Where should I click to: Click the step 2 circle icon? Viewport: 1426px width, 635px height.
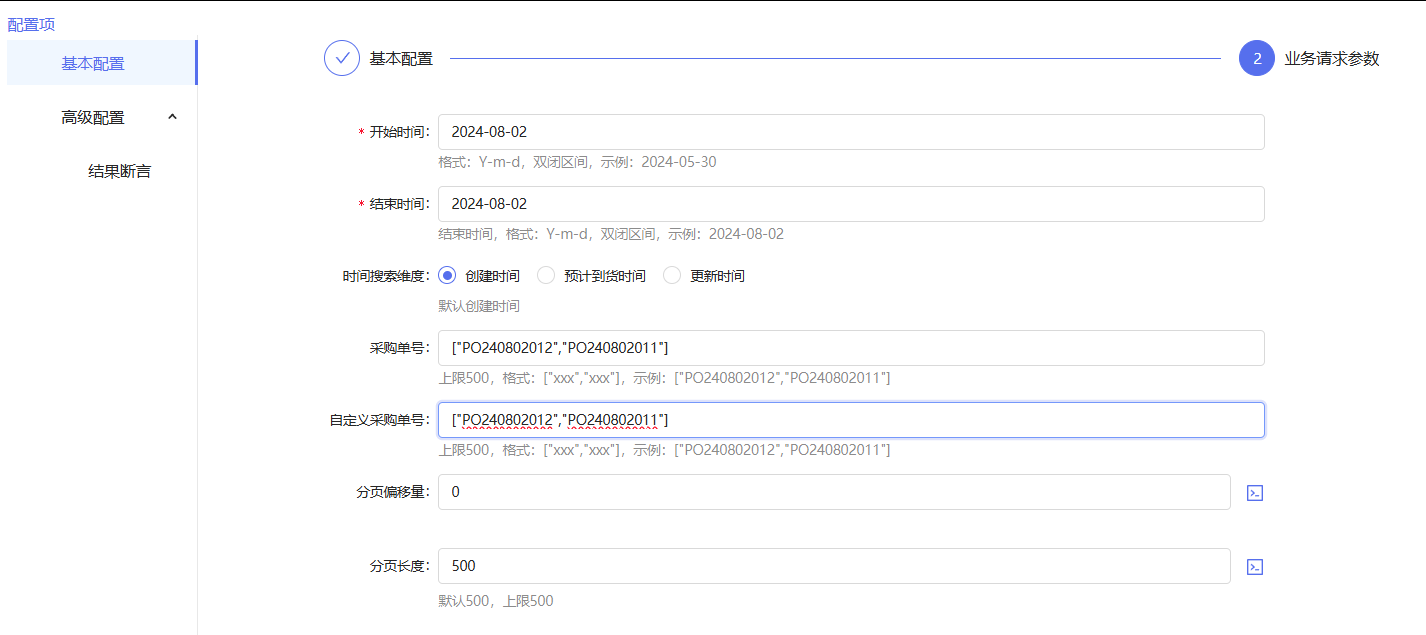tap(1256, 58)
